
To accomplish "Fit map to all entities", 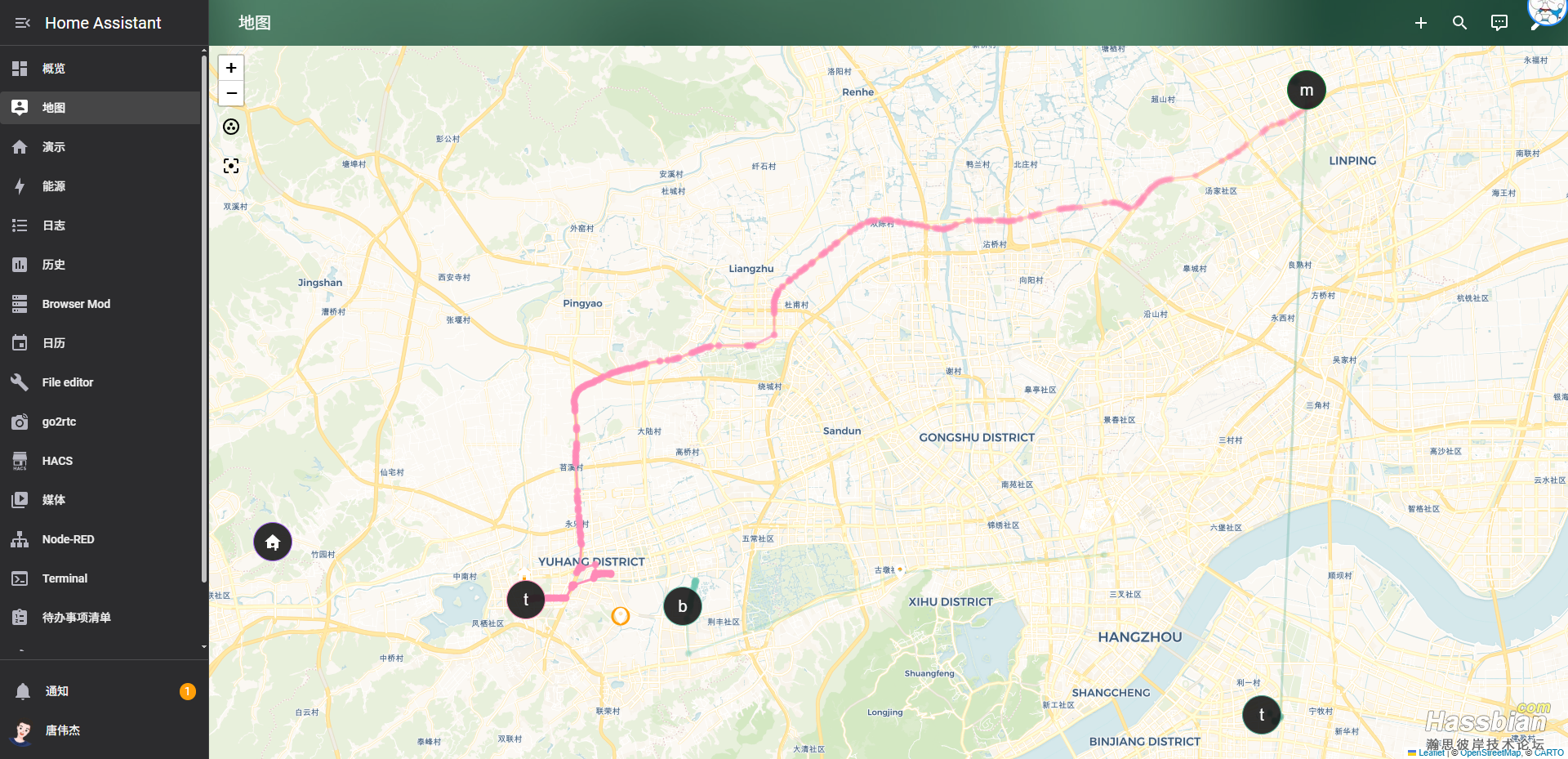I will [231, 166].
